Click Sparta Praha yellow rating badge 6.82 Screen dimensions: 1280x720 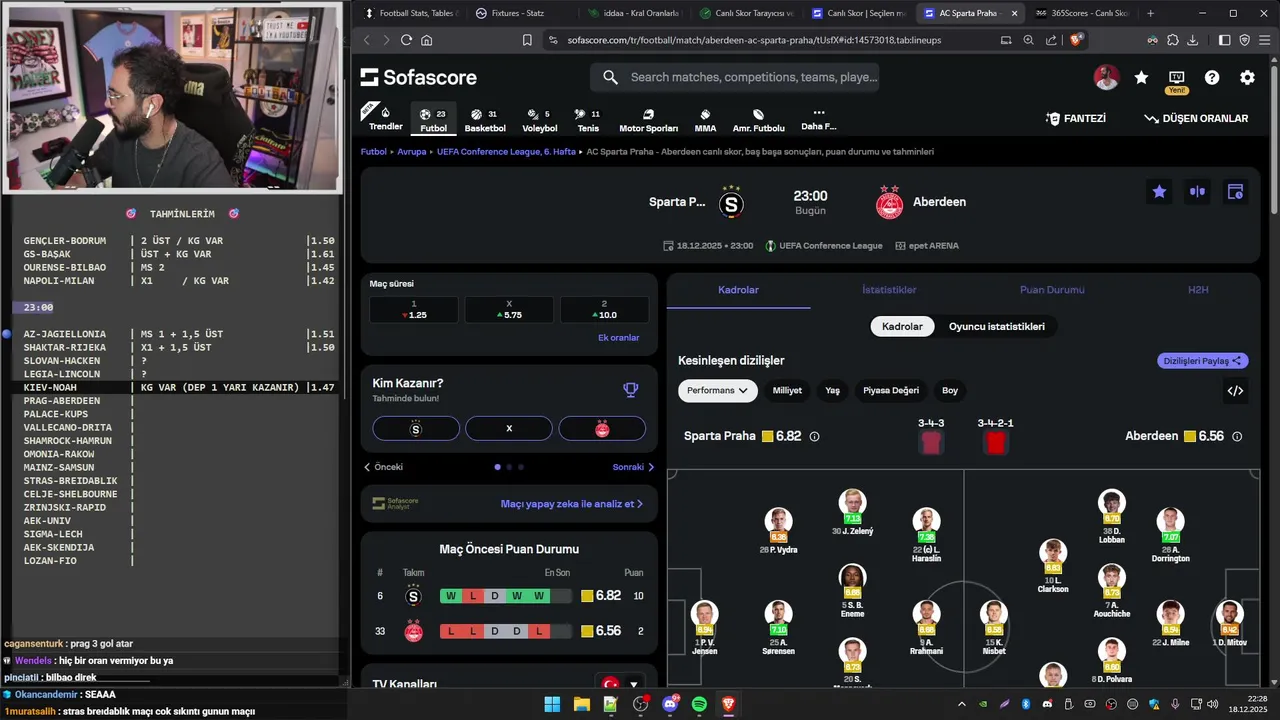pos(782,437)
